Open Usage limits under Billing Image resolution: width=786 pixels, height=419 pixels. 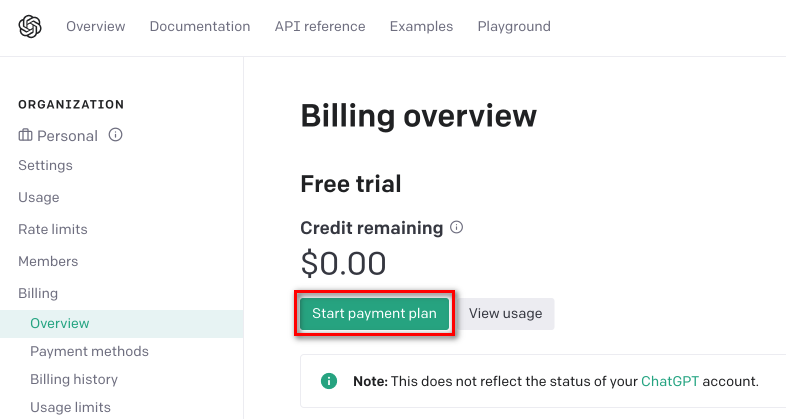[70, 407]
